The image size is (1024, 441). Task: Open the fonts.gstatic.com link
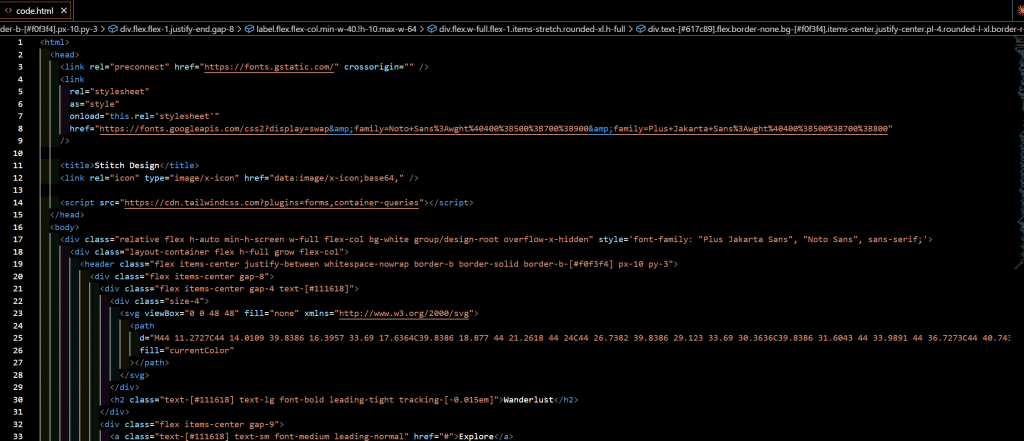[x=270, y=67]
